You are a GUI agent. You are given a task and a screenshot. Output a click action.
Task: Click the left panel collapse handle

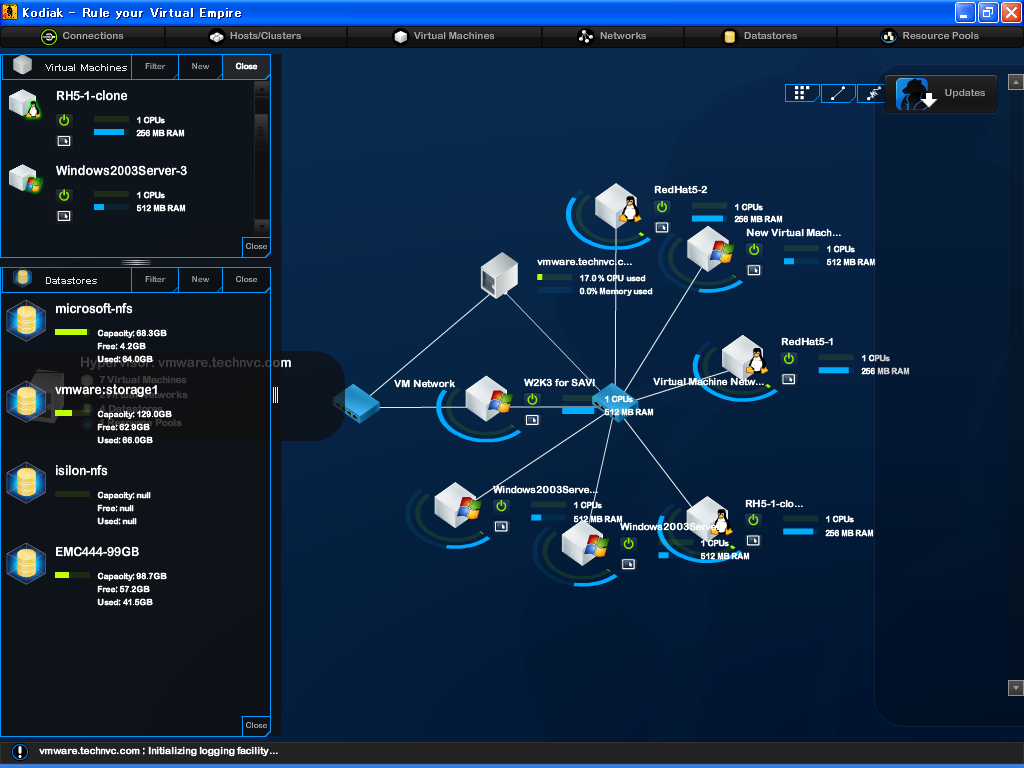[276, 394]
